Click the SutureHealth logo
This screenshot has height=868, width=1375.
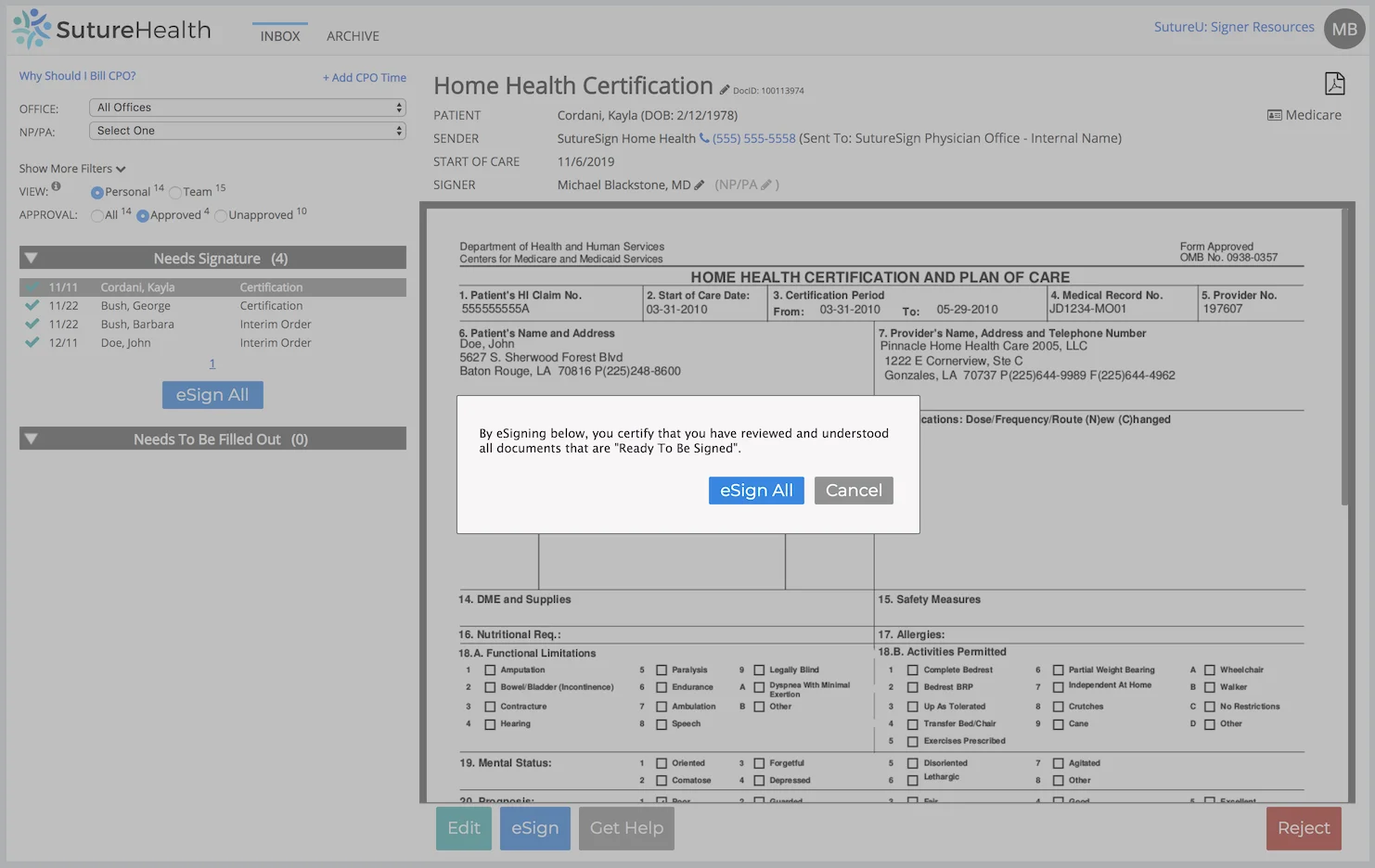coord(111,30)
